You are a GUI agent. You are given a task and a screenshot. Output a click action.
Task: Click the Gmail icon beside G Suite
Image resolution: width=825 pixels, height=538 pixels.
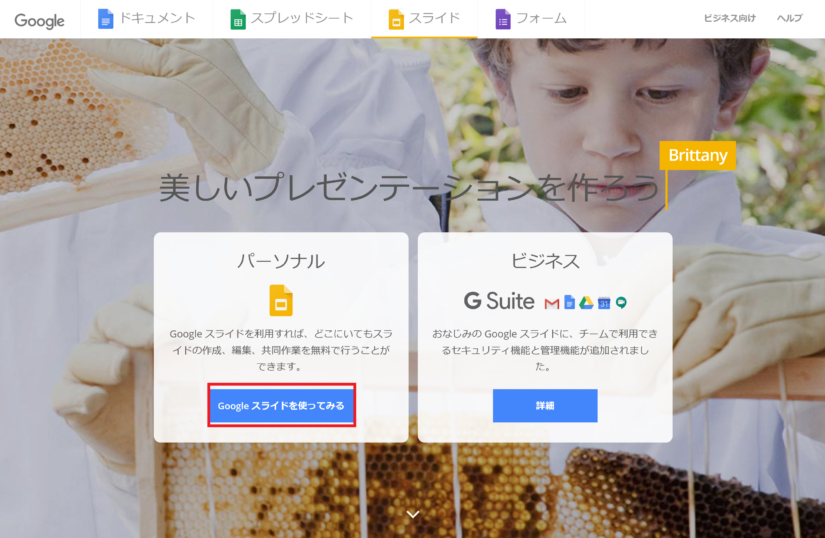pyautogui.click(x=551, y=303)
